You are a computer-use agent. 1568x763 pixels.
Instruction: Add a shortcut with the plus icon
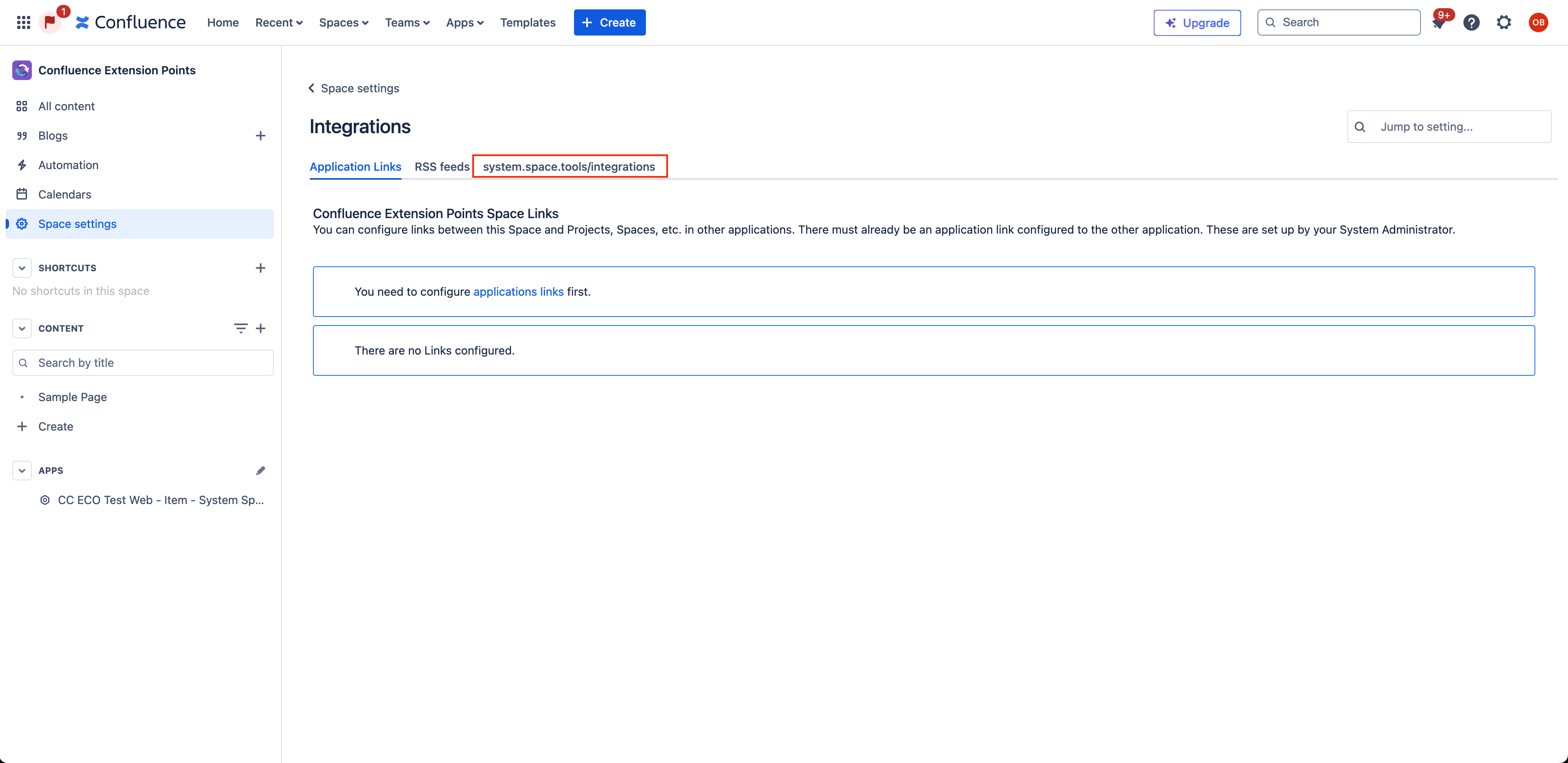(x=261, y=268)
